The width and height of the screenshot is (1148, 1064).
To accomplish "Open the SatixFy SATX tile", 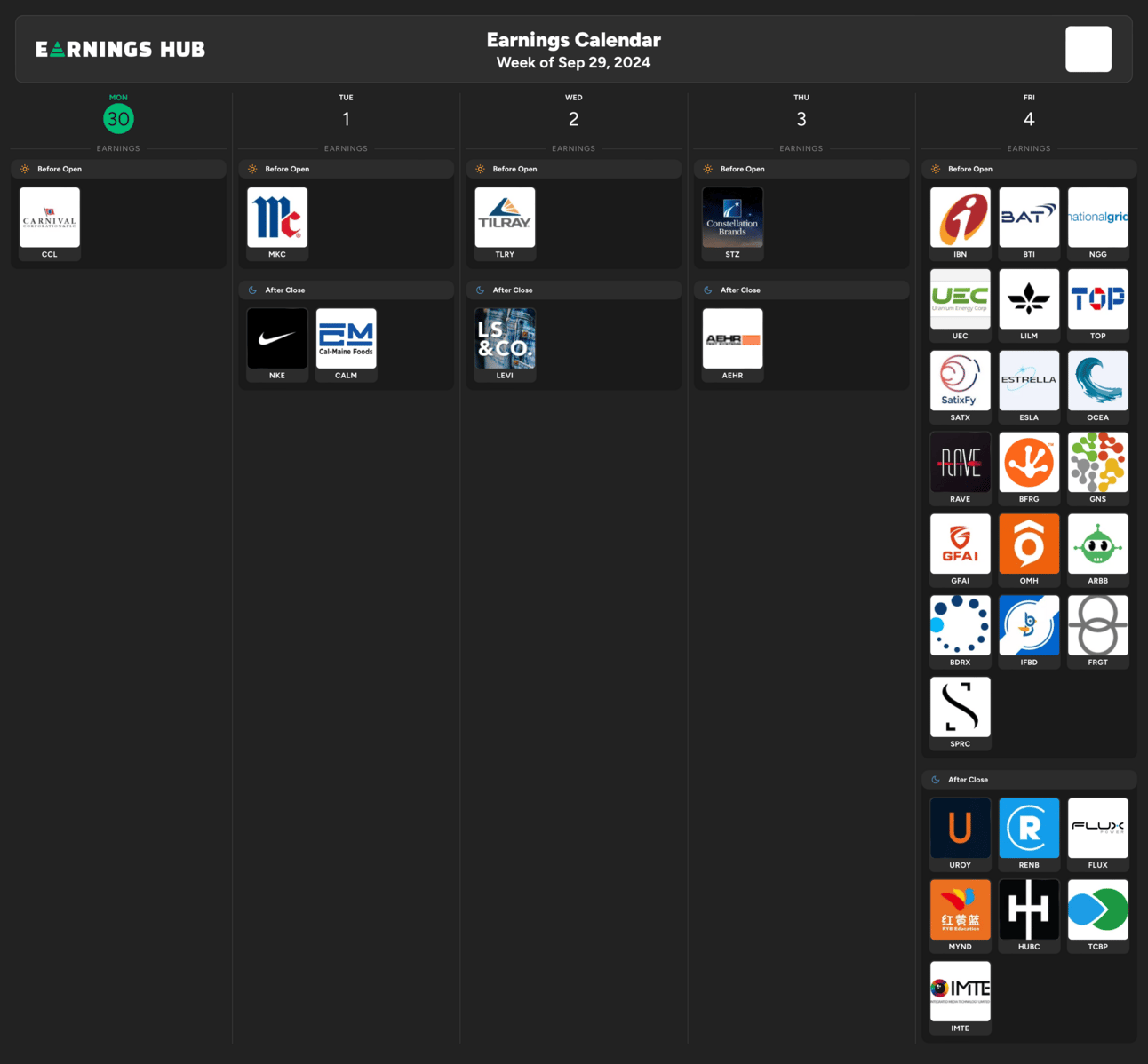I will [x=961, y=386].
